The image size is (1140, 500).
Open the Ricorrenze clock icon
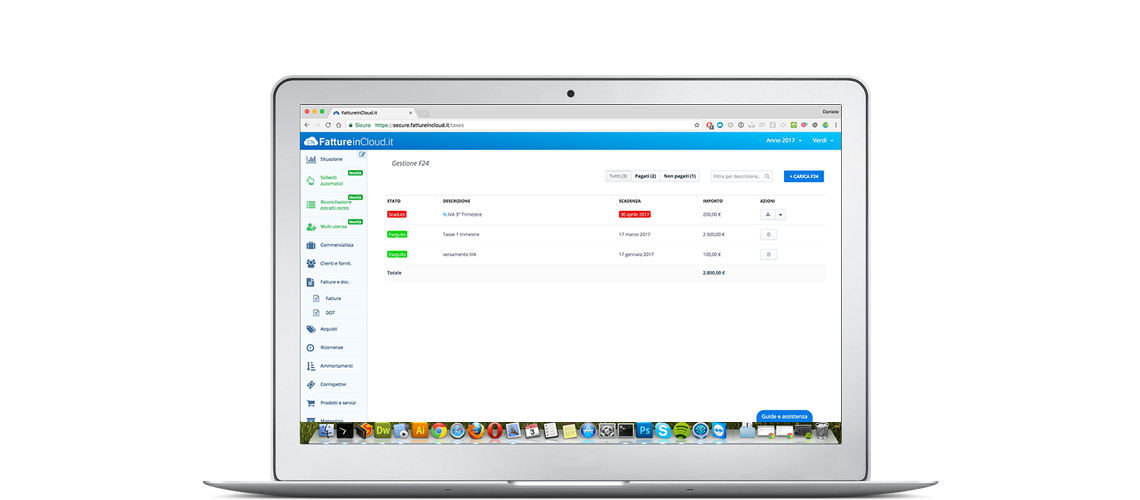310,347
